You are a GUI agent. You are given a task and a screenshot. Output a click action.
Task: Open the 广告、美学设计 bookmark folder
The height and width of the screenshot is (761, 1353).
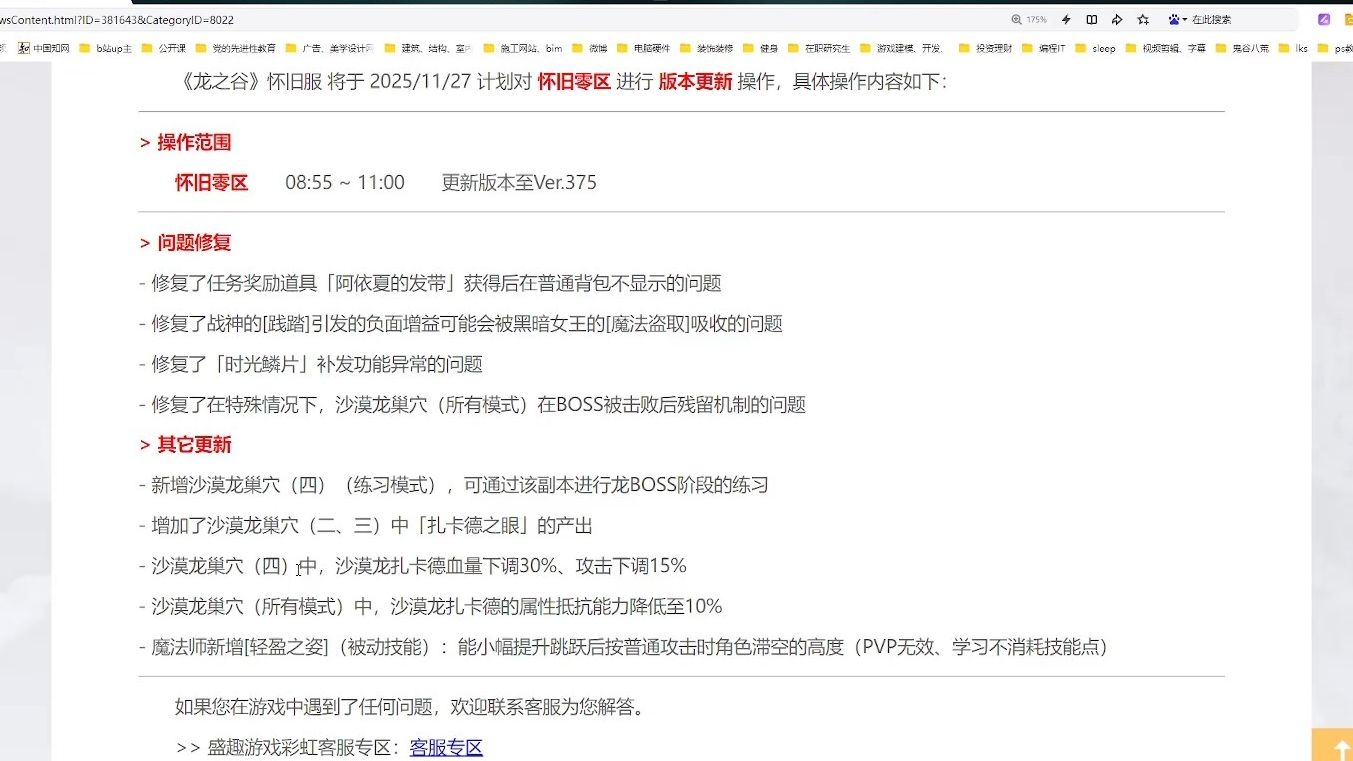[329, 47]
